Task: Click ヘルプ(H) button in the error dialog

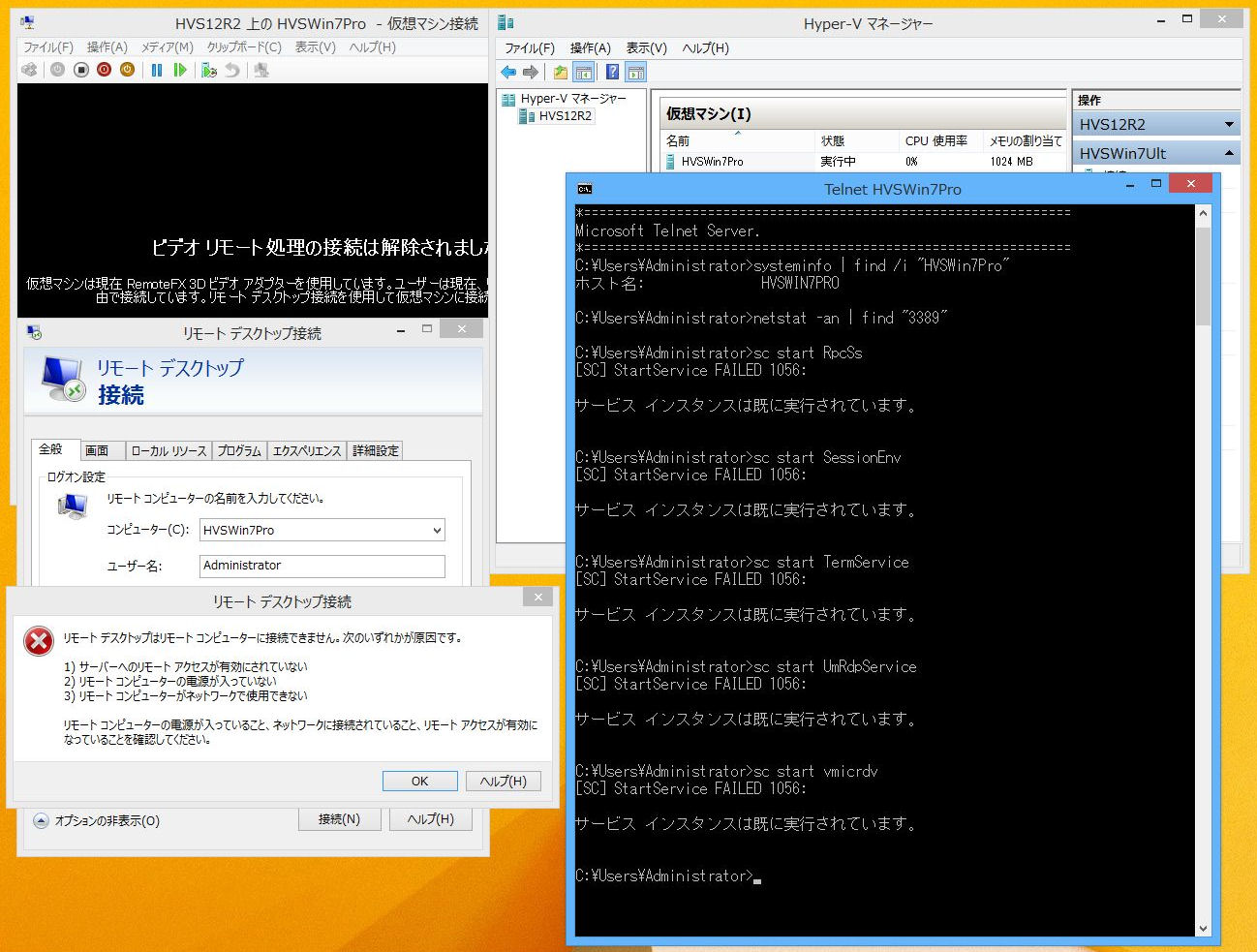Action: tap(504, 781)
